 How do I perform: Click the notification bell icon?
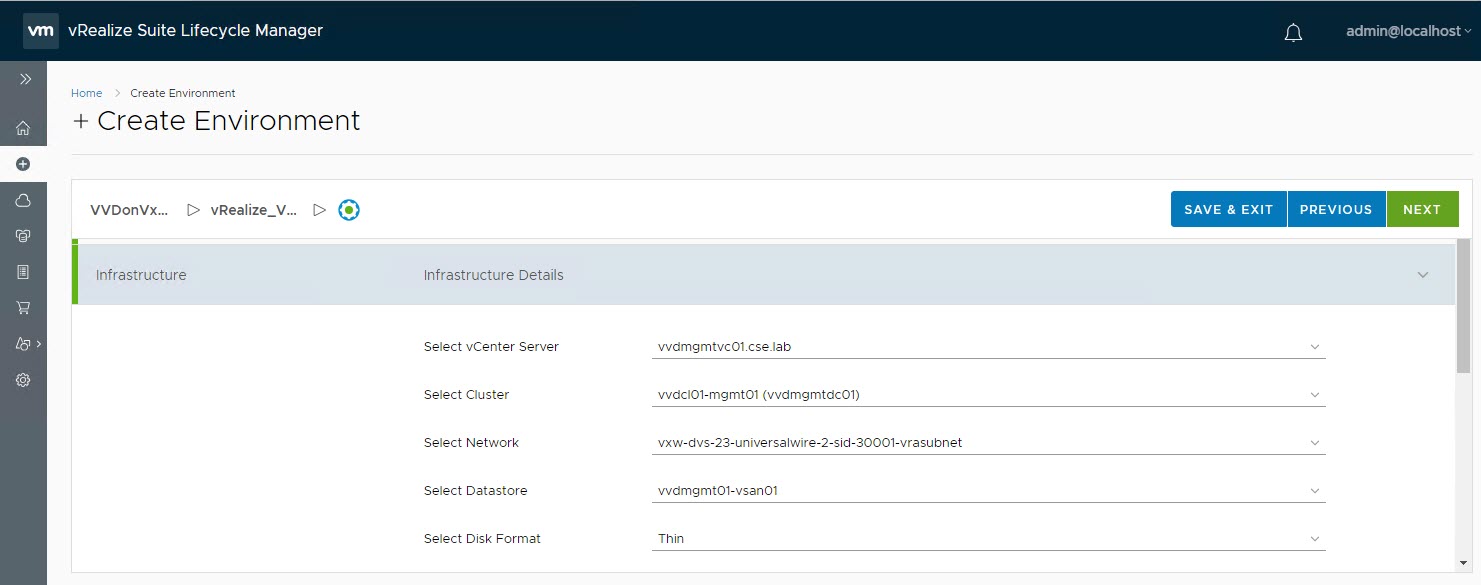click(x=1293, y=32)
